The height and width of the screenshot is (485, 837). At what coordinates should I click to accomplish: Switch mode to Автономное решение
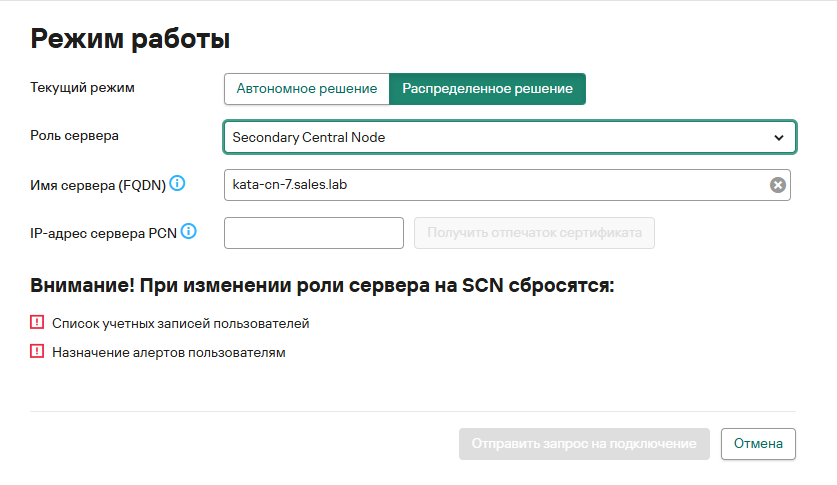[x=306, y=89]
